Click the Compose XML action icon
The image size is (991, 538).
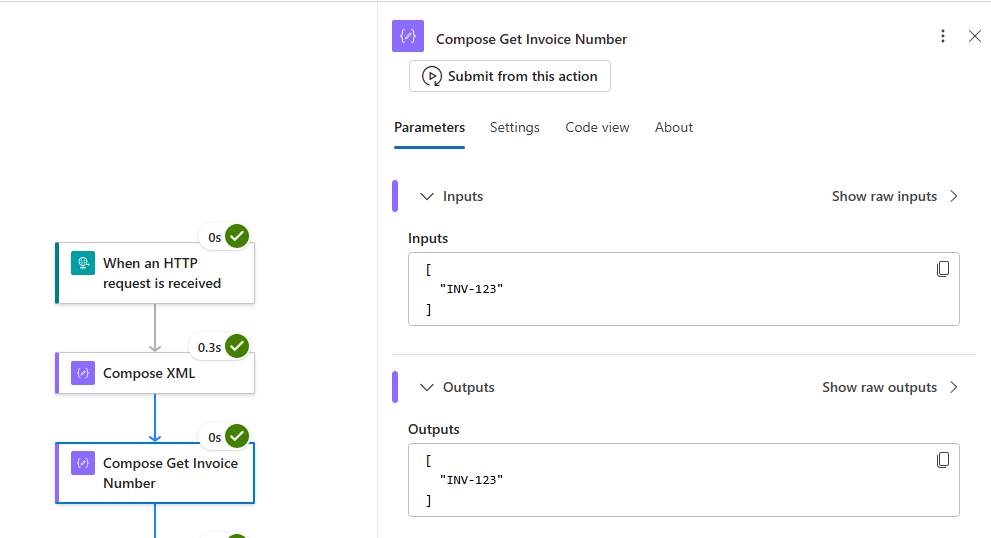(82, 373)
